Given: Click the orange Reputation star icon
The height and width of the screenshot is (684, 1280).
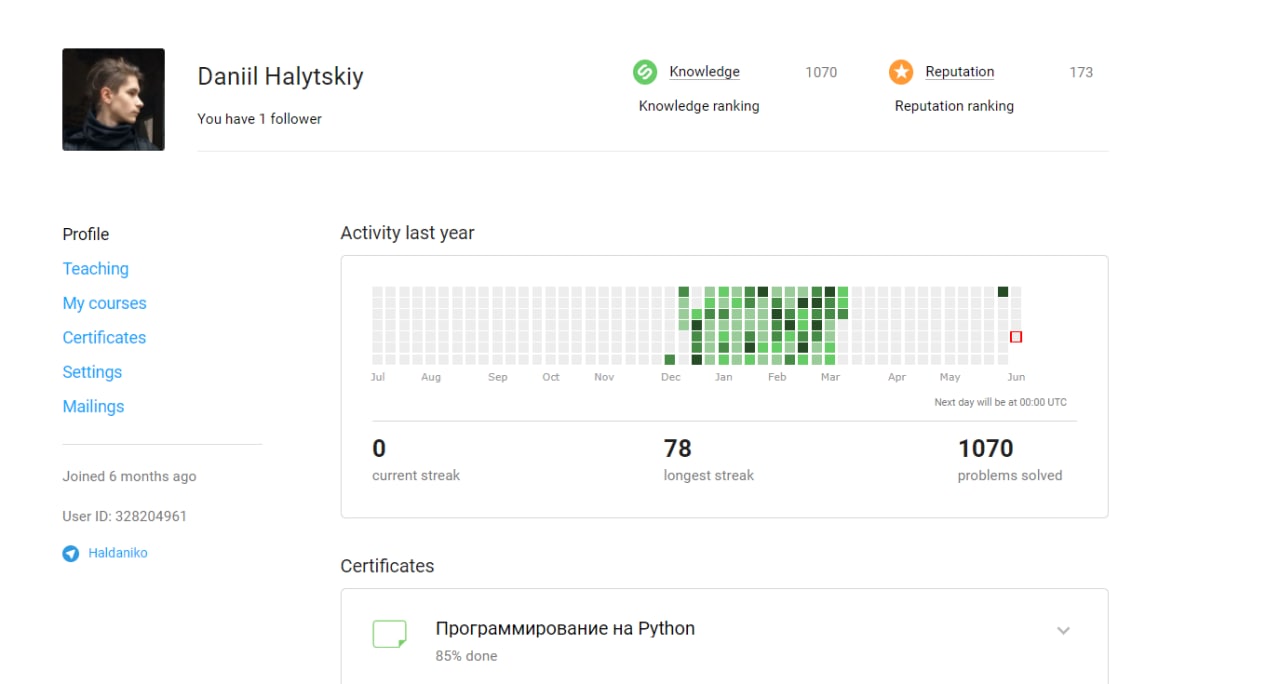Looking at the screenshot, I should [901, 72].
